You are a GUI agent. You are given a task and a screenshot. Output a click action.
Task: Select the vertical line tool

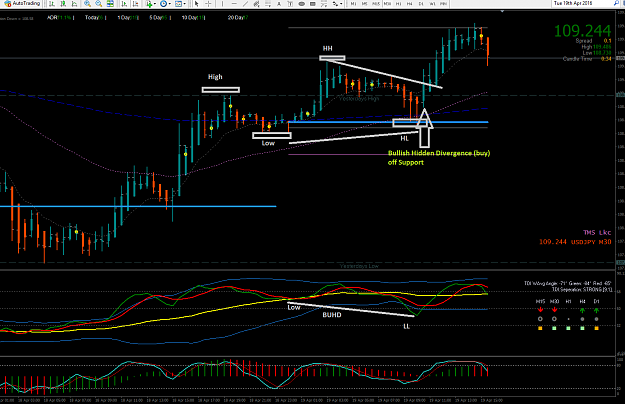point(222,4)
